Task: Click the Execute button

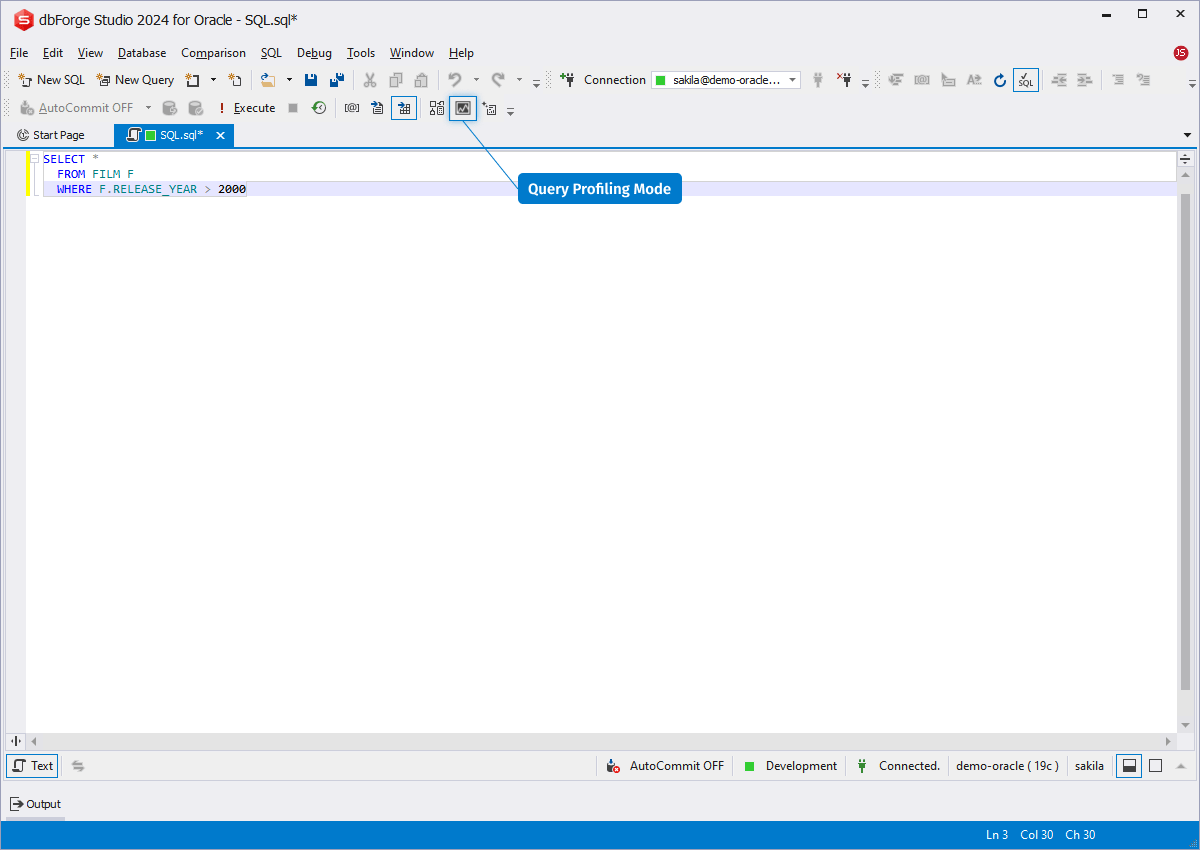Action: (x=246, y=108)
